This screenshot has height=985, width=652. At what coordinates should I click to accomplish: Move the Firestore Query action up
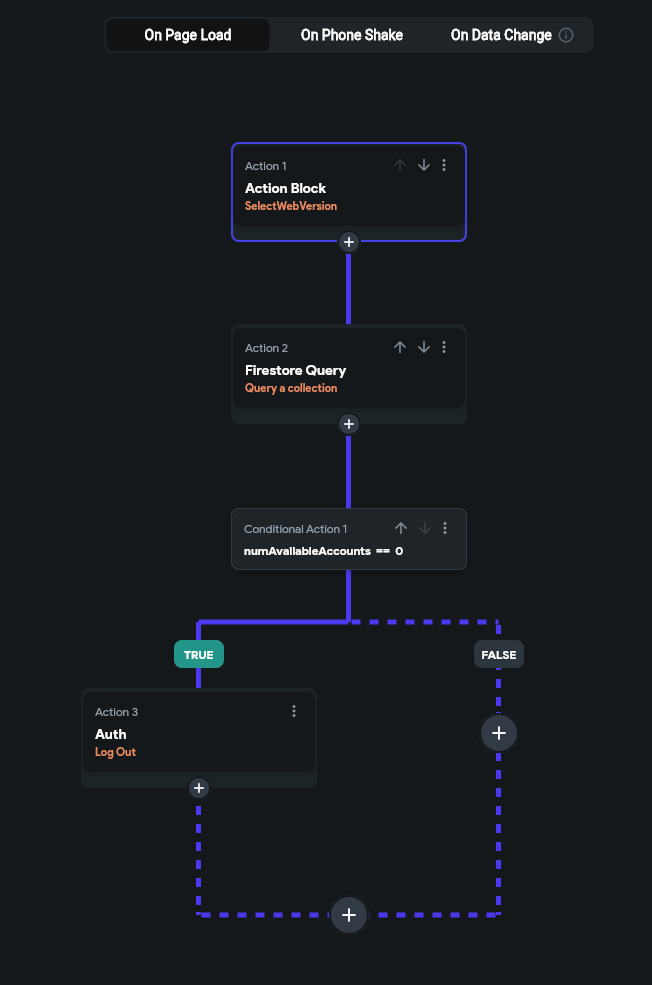coord(399,347)
